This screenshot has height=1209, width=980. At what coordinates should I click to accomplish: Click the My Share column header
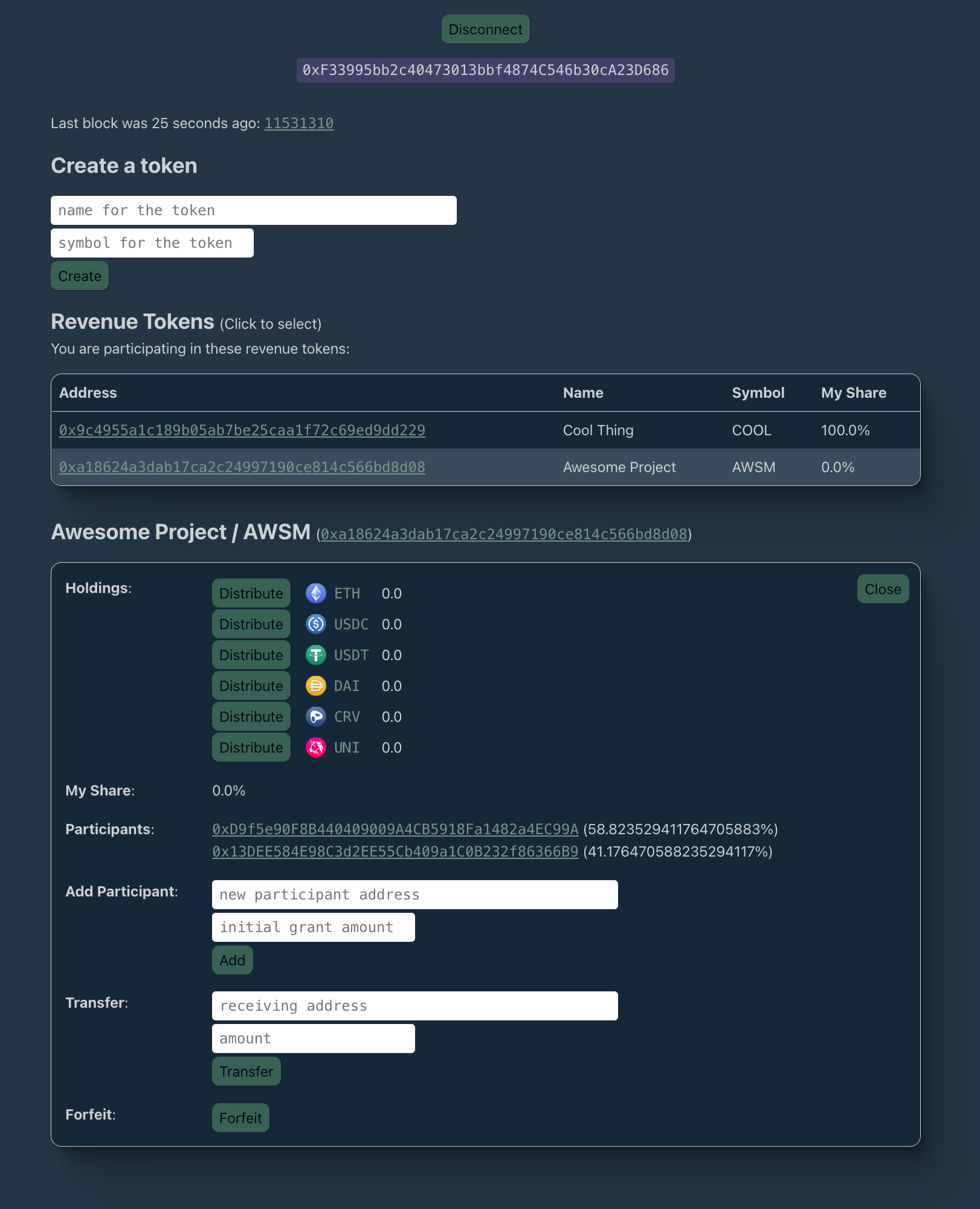pyautogui.click(x=854, y=393)
